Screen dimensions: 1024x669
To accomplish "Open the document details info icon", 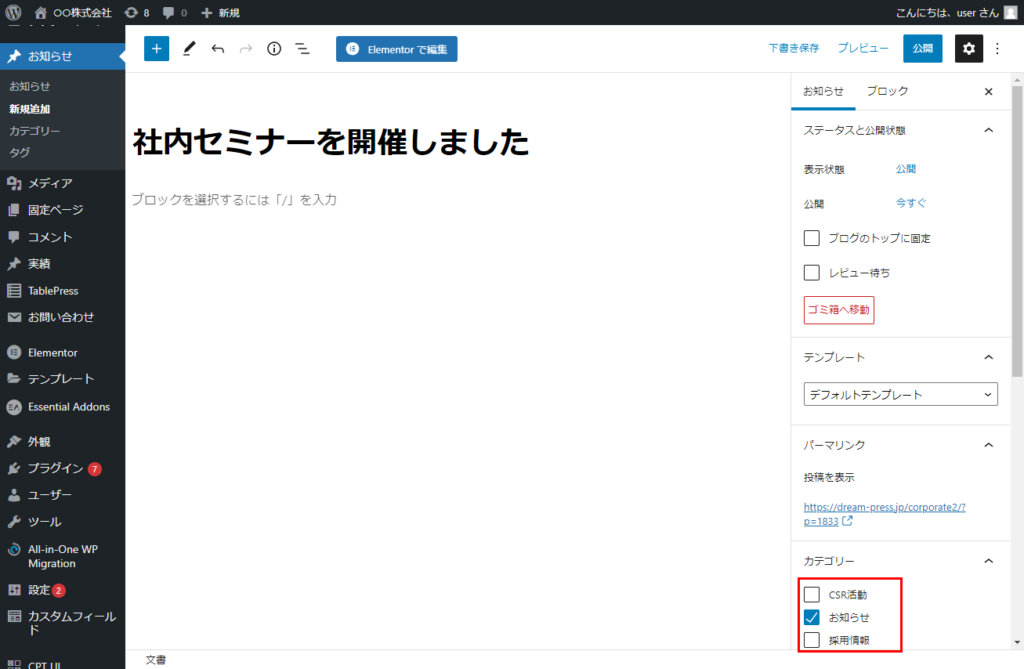I will click(274, 49).
